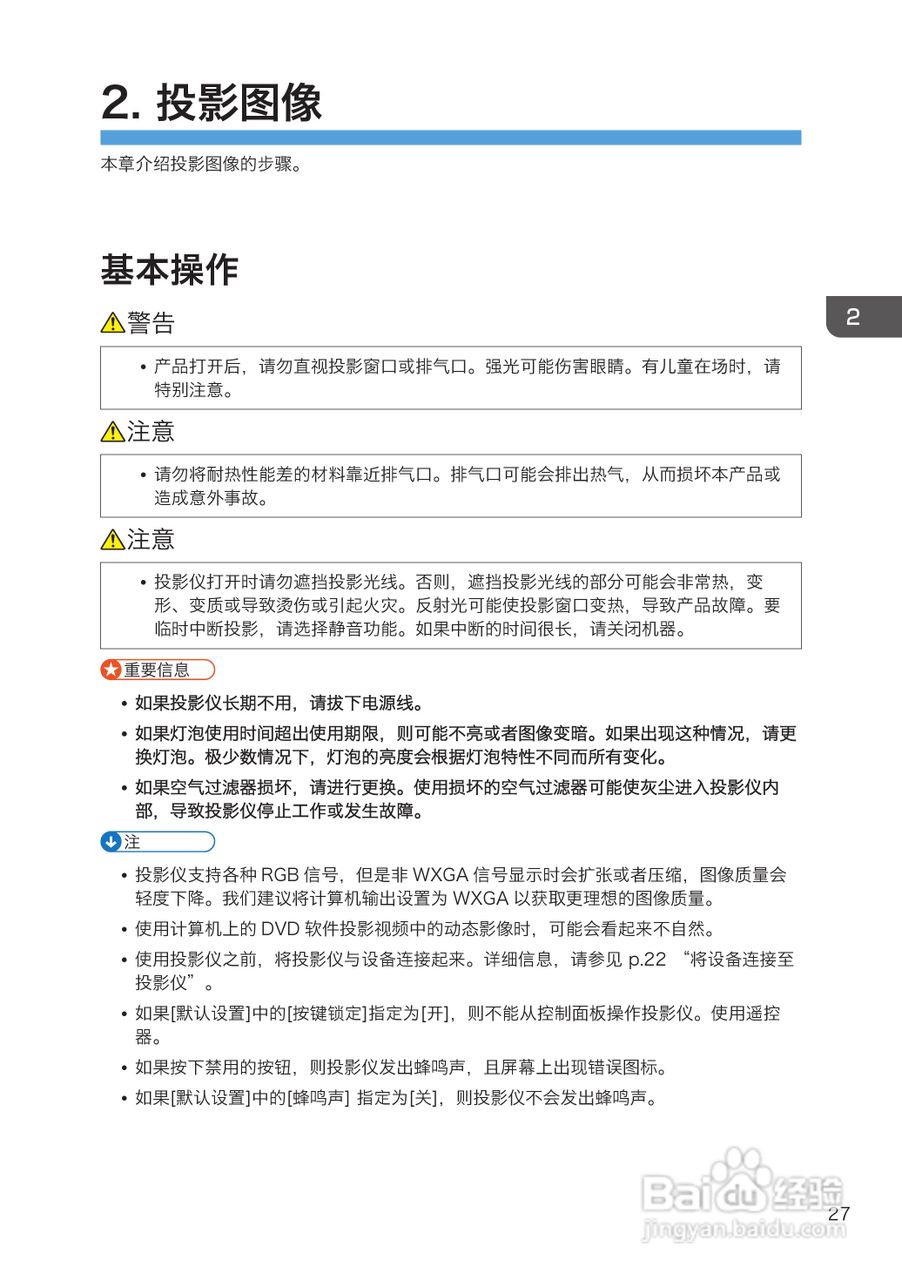
Task: Click the 重要信息 label text
Action: click(x=156, y=669)
